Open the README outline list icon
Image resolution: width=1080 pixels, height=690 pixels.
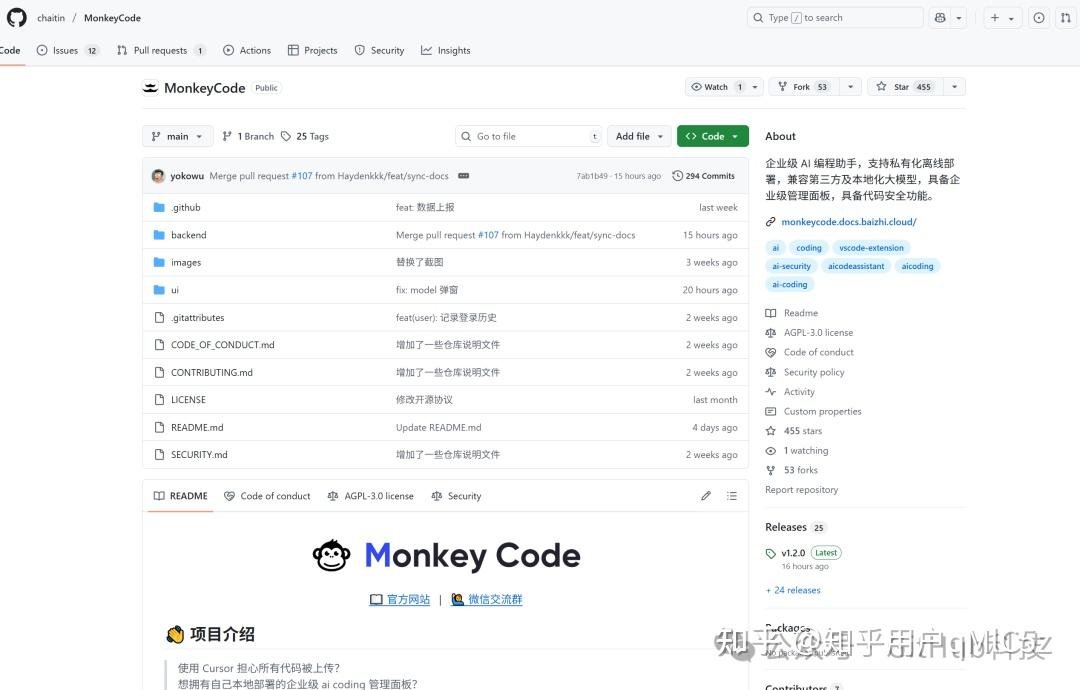732,495
